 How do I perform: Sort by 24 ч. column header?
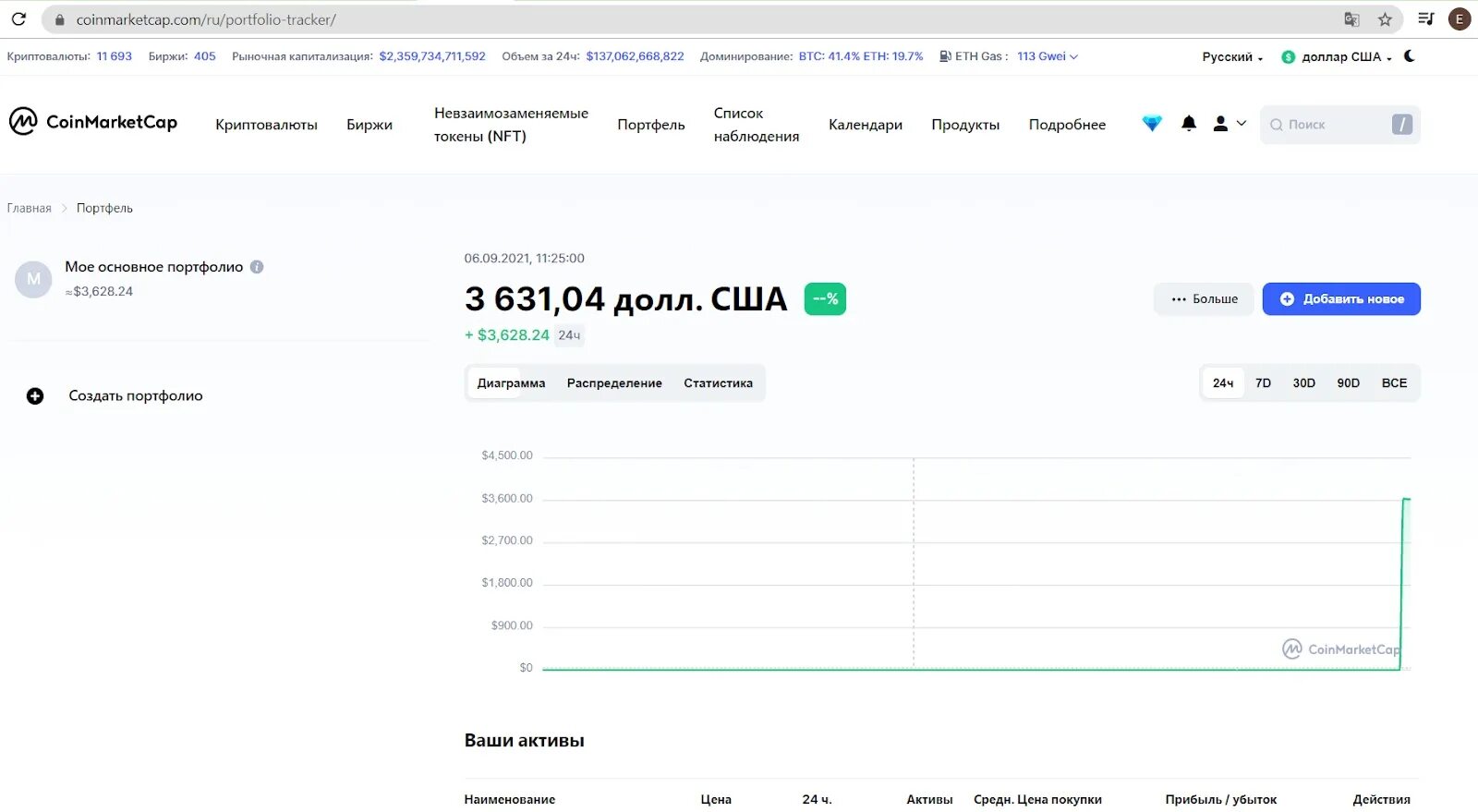coord(817,800)
